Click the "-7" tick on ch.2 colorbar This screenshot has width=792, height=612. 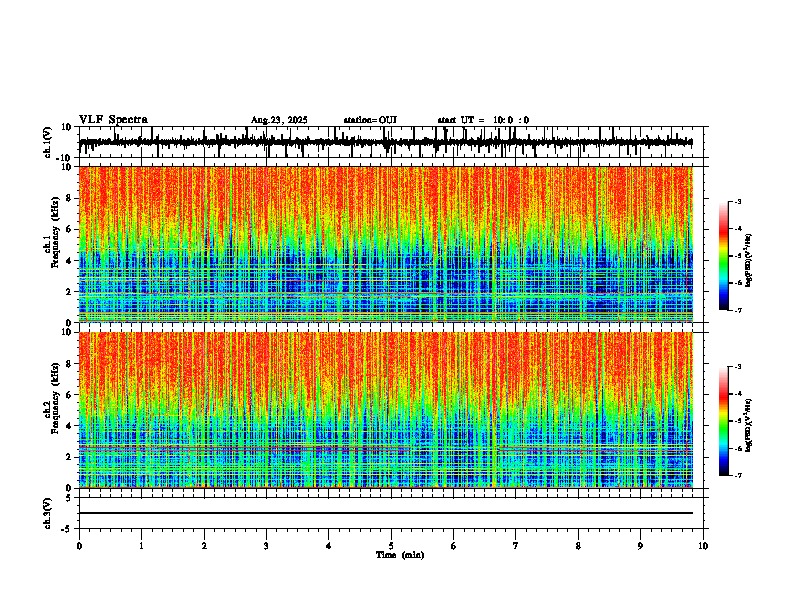pos(738,475)
